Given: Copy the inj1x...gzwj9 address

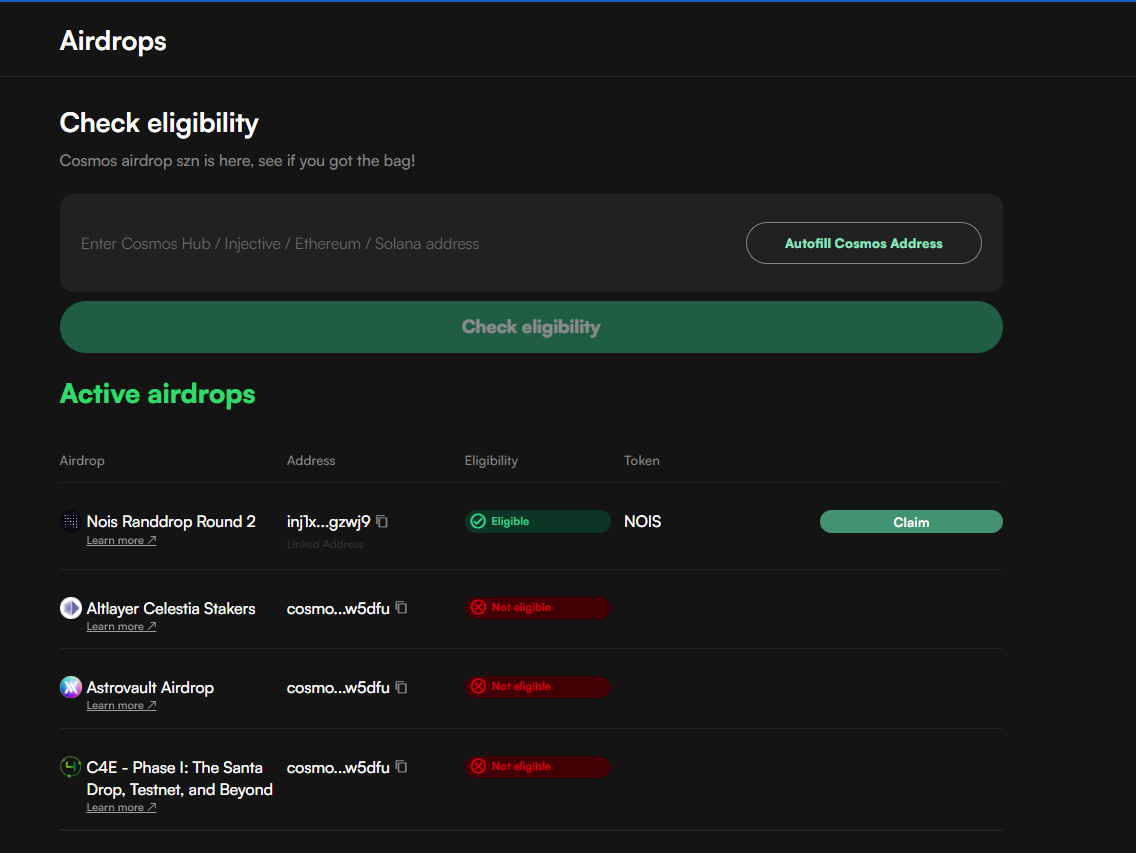Looking at the screenshot, I should 383,521.
